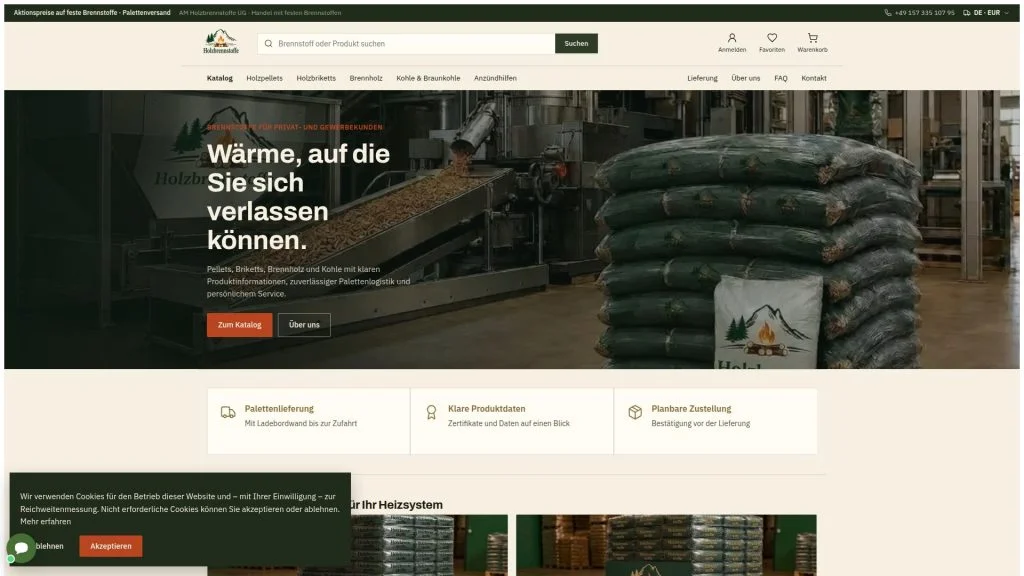Open the FAQ page
The image size is (1024, 576).
pos(780,78)
